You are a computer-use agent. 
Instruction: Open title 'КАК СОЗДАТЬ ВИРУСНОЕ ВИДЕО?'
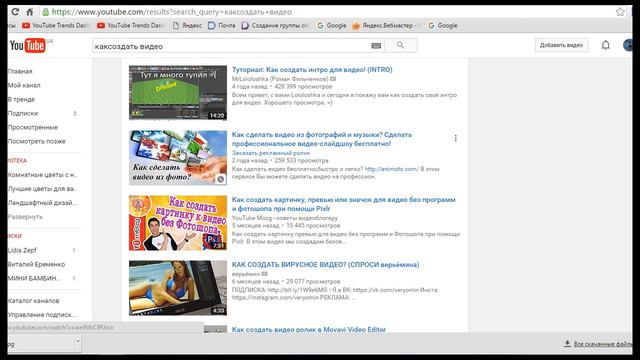coord(325,265)
